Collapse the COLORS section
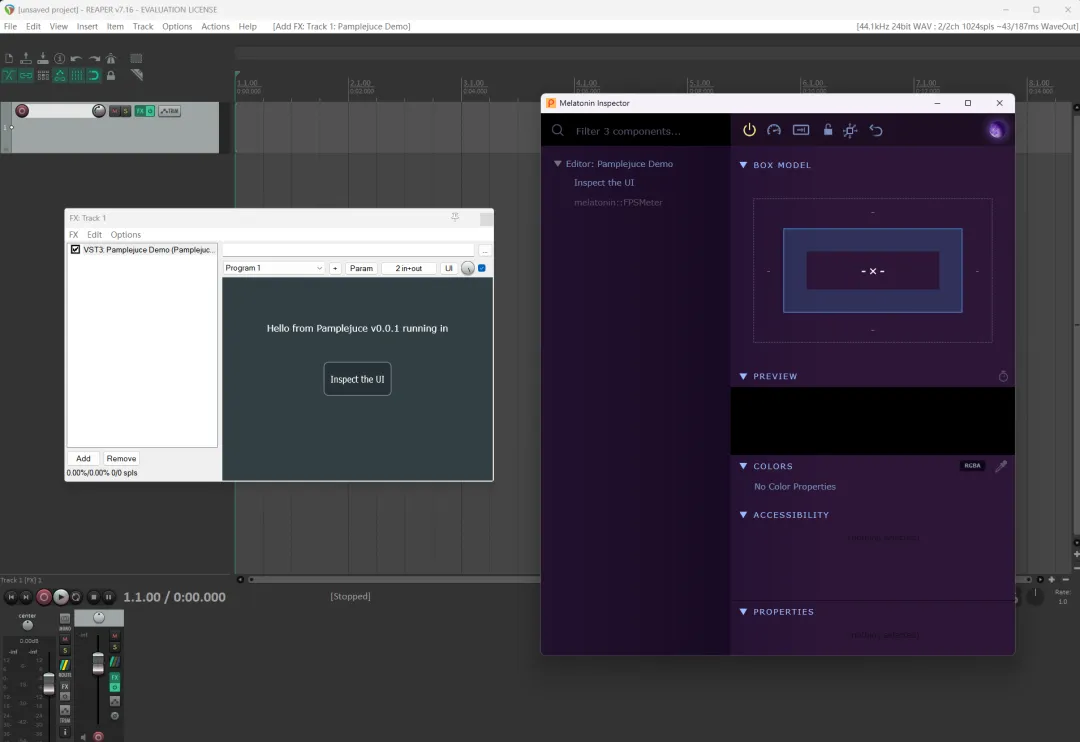Viewport: 1080px width, 742px height. click(x=743, y=466)
